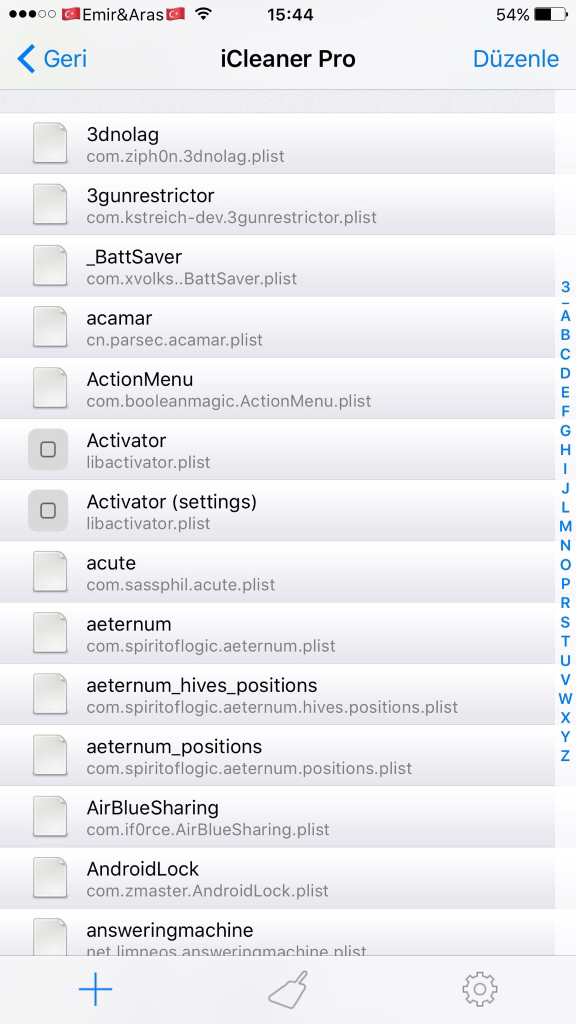The width and height of the screenshot is (576, 1024).
Task: Tap the broom clean icon
Action: point(288,989)
